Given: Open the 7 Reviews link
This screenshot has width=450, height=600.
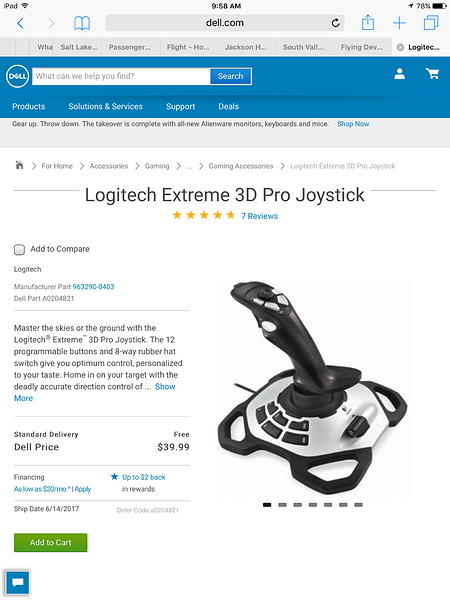Looking at the screenshot, I should pyautogui.click(x=259, y=216).
